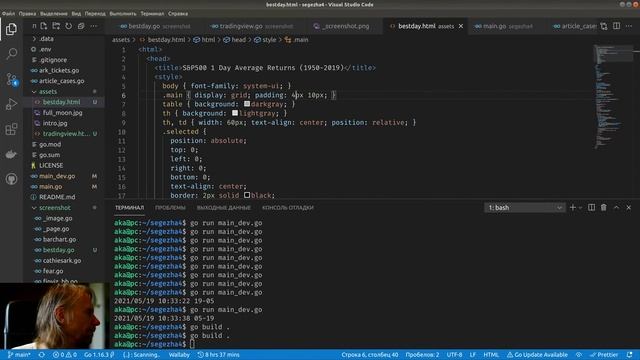Collapse the assets folder
The height and width of the screenshot is (360, 640).
[x=34, y=91]
